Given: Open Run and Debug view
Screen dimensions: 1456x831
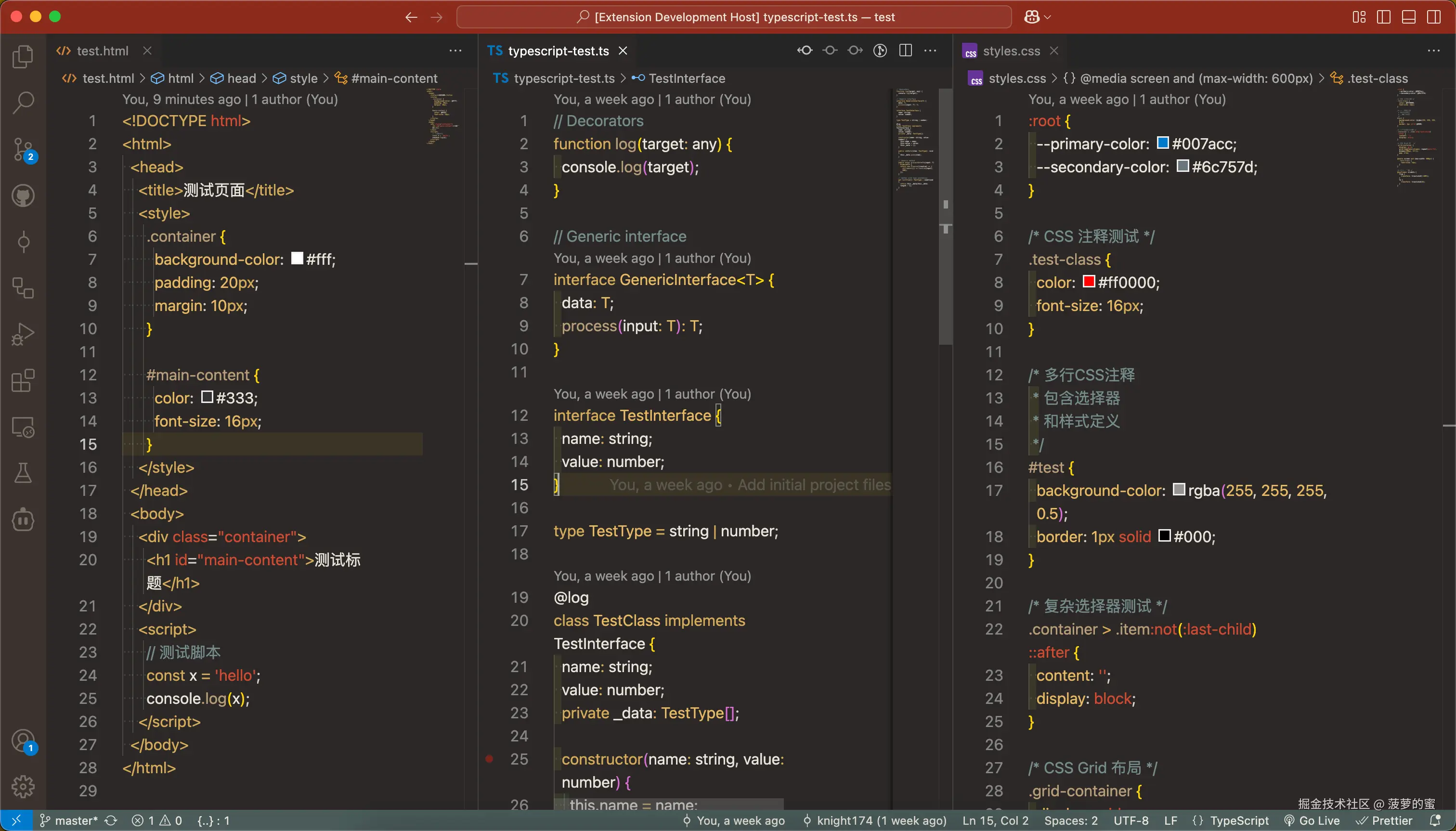Looking at the screenshot, I should (x=23, y=335).
